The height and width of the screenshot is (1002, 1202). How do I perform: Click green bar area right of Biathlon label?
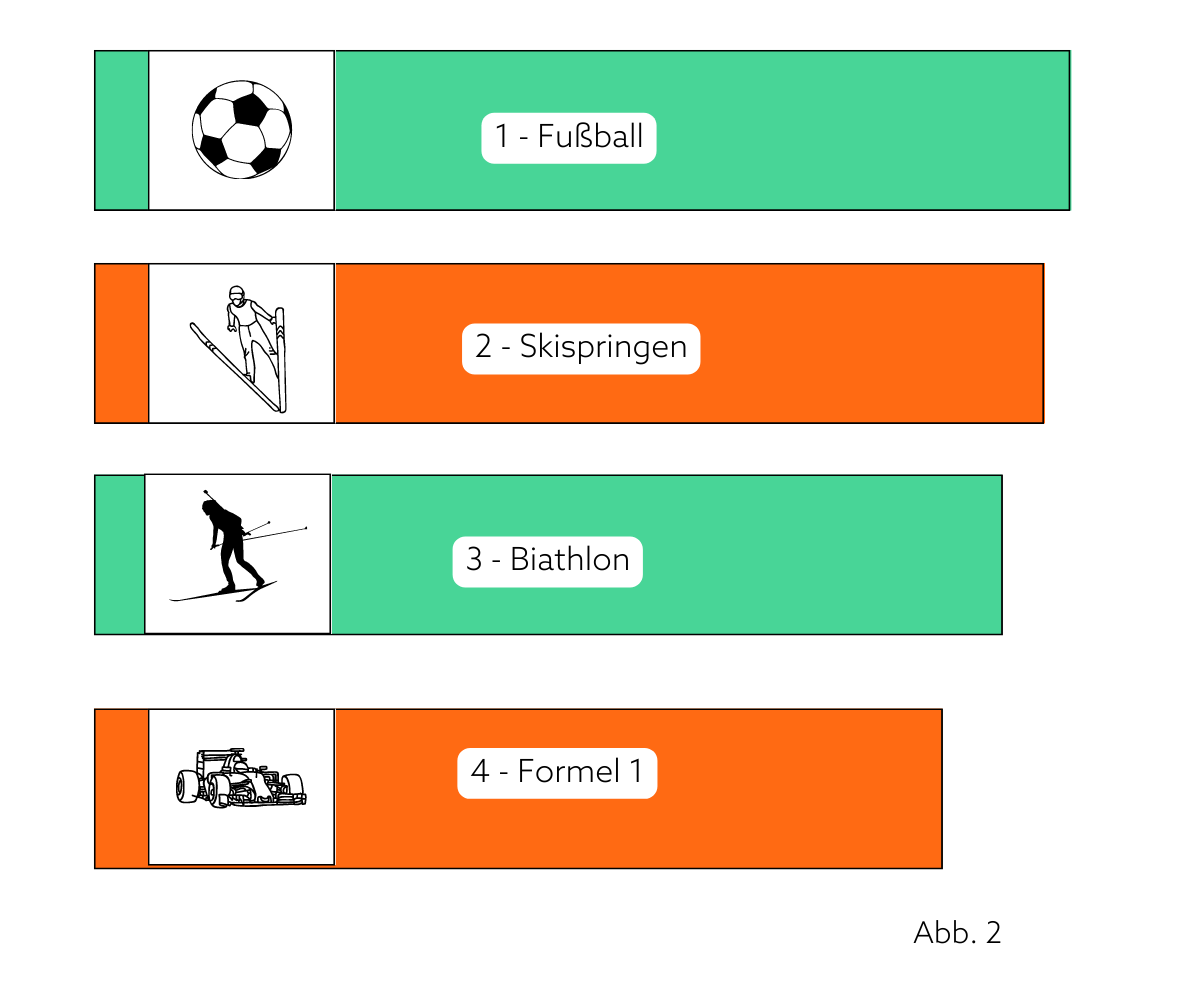click(822, 555)
